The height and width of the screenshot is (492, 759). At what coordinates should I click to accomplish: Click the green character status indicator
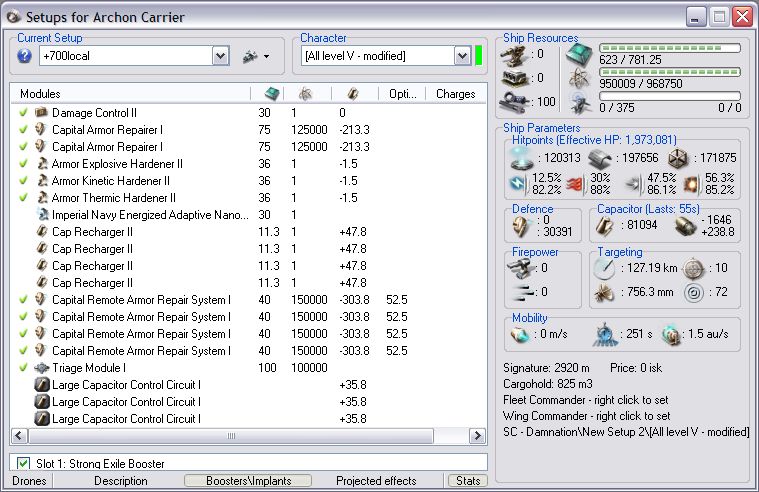[478, 56]
